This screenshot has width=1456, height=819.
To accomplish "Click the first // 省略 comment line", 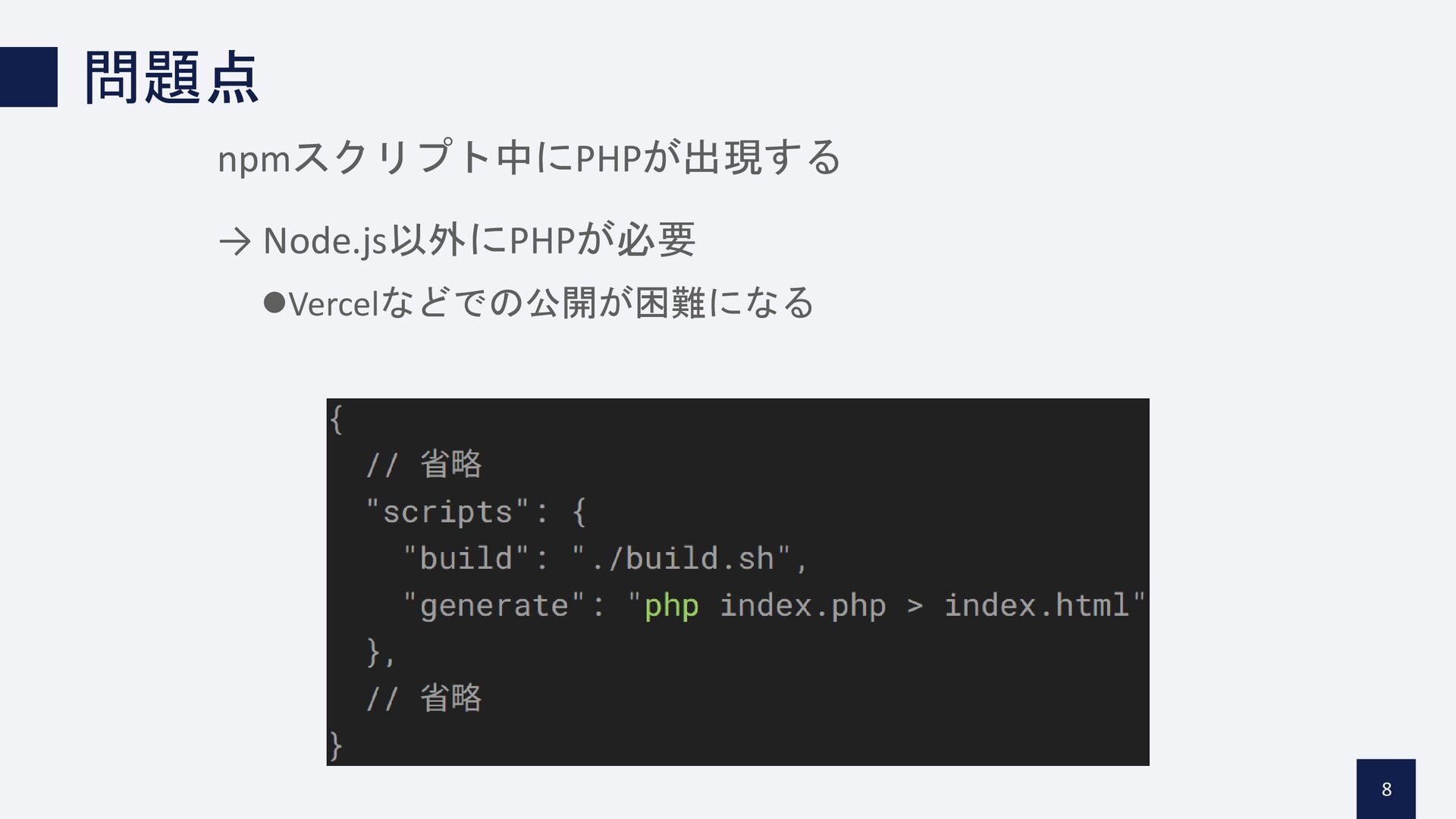I will click(424, 464).
